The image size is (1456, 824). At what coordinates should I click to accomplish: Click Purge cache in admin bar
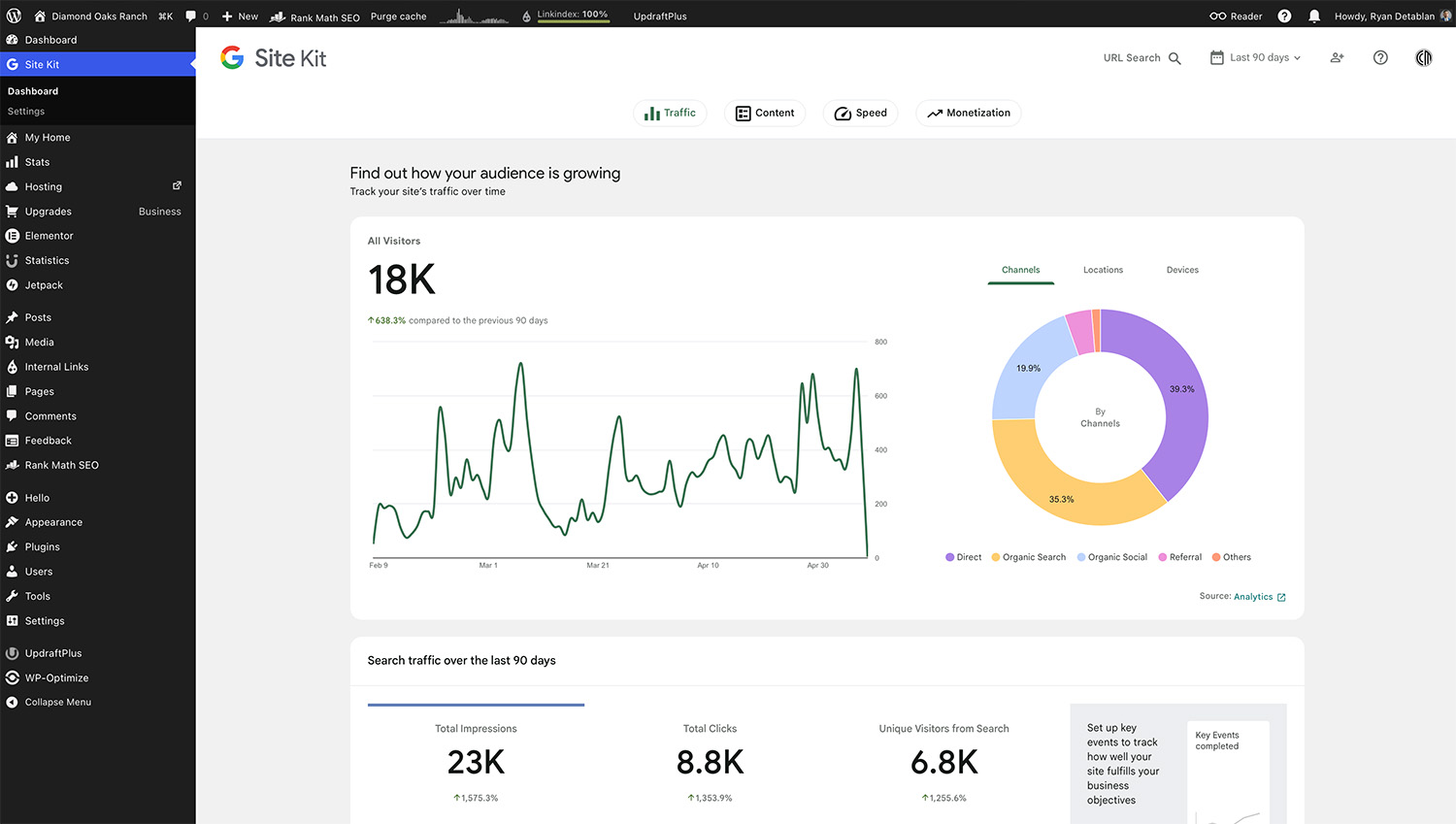coord(398,16)
